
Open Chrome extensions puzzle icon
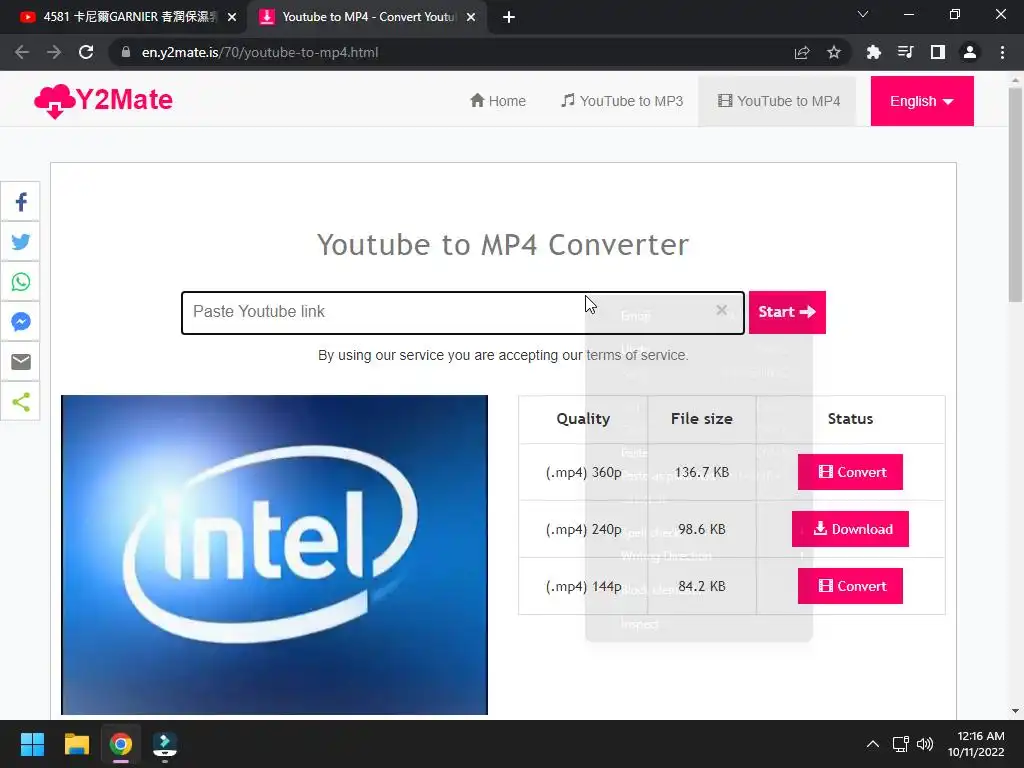tap(873, 52)
